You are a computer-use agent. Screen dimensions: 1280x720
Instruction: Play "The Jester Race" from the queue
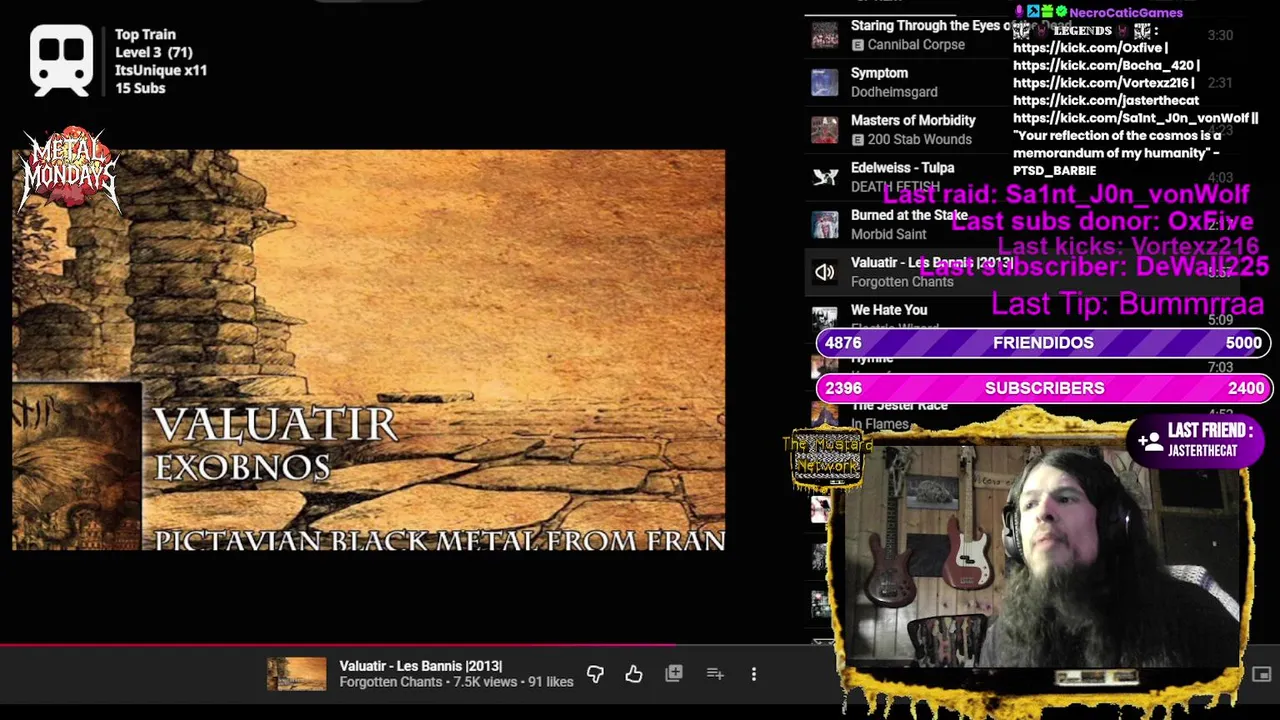point(899,405)
